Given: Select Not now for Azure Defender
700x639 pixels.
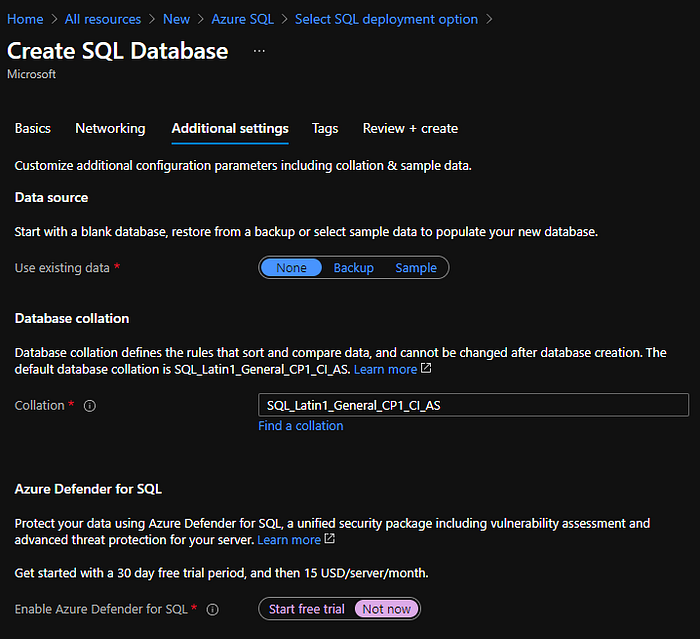Looking at the screenshot, I should pyautogui.click(x=387, y=609).
